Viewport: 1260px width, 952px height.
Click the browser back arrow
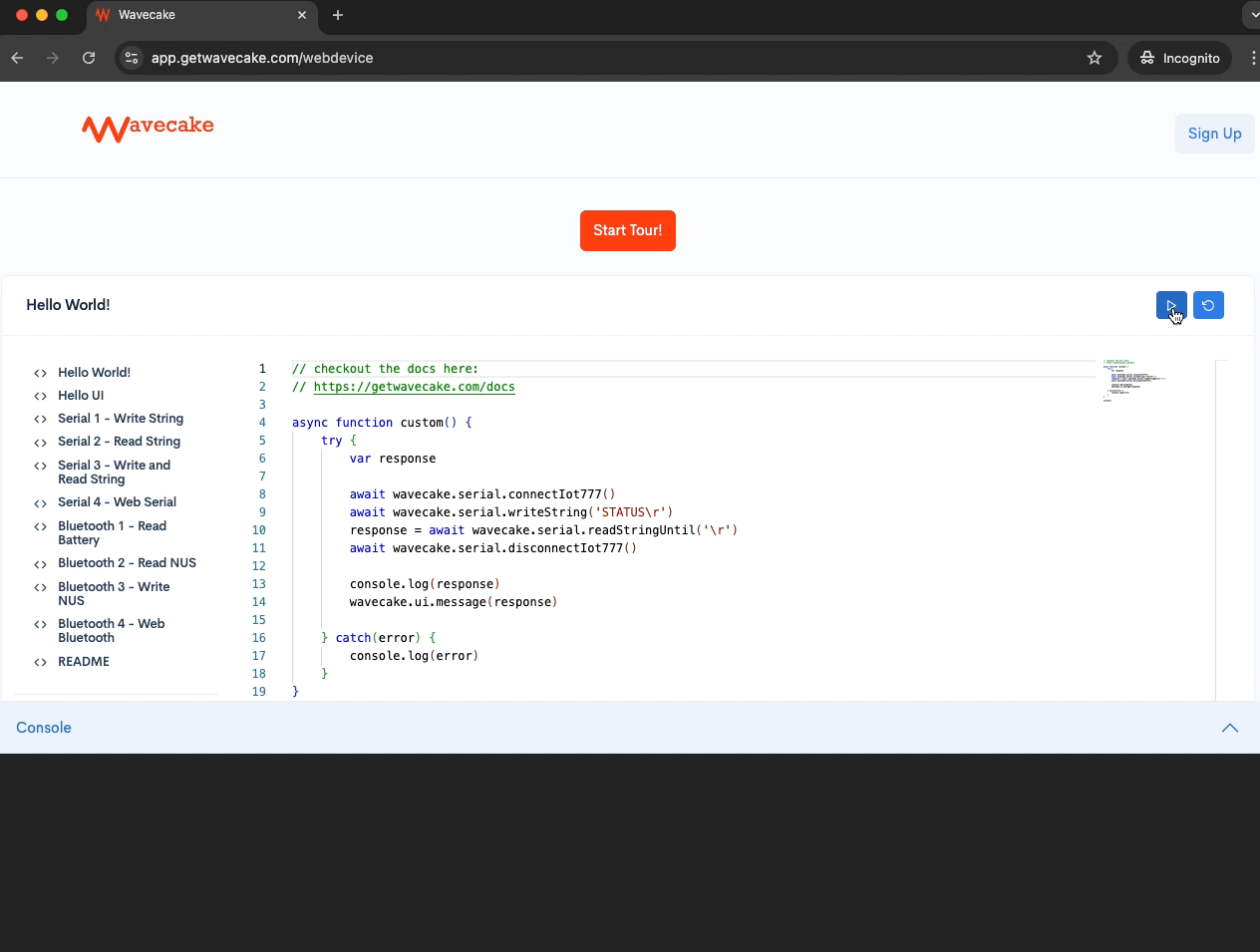(x=17, y=58)
